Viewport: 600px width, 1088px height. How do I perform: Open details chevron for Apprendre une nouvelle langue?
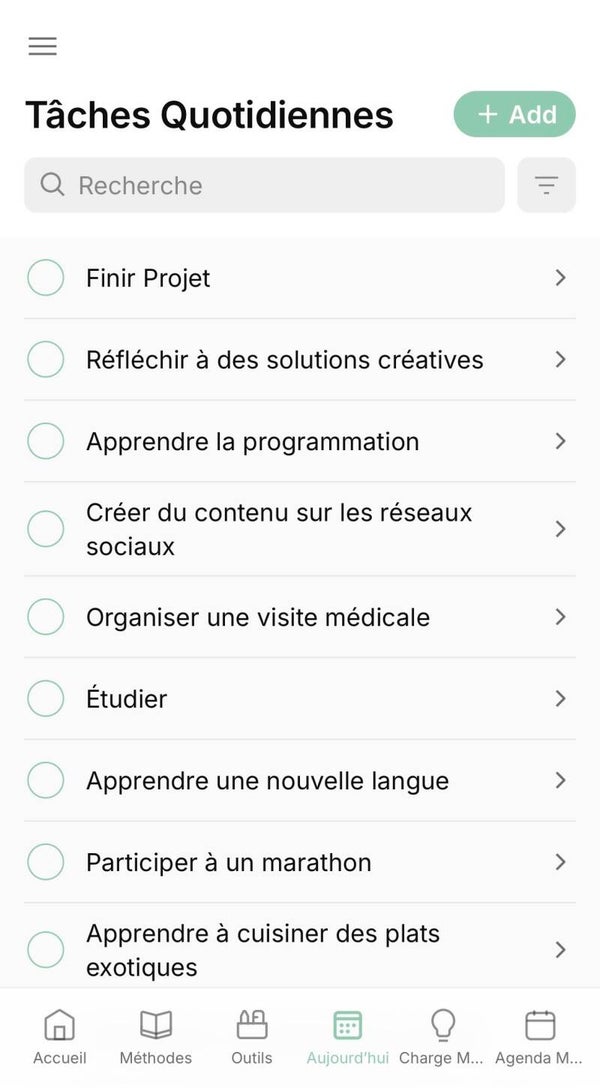coord(560,780)
